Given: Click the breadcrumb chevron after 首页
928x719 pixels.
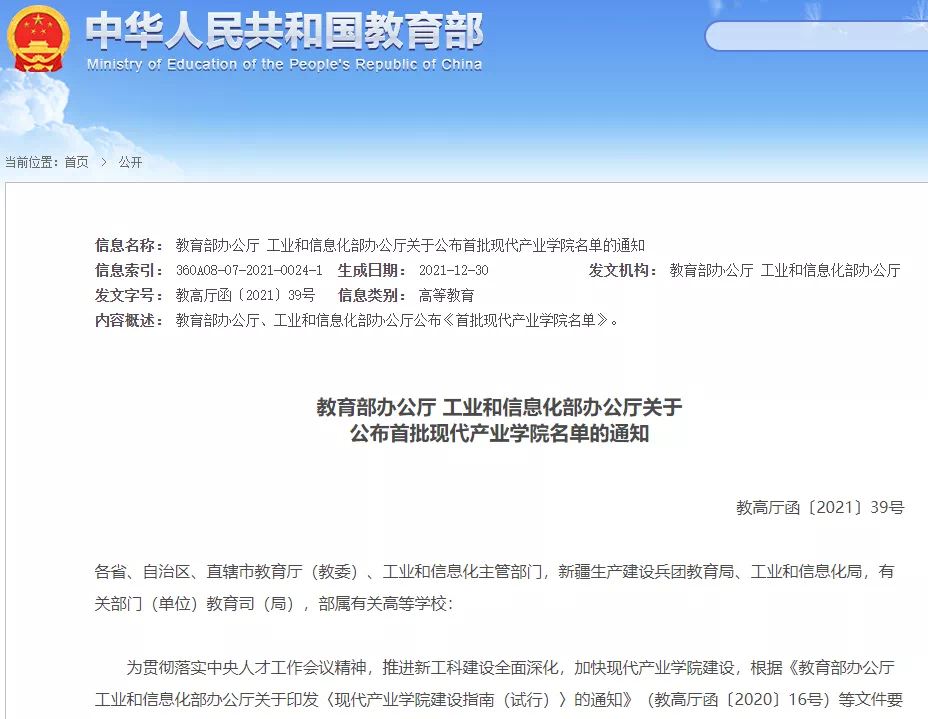Looking at the screenshot, I should click(103, 162).
